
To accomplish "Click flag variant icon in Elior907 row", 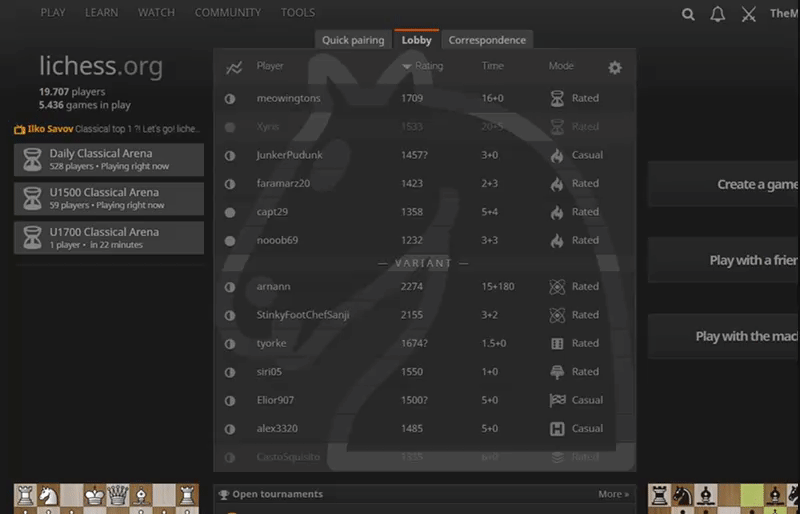I will (x=557, y=400).
